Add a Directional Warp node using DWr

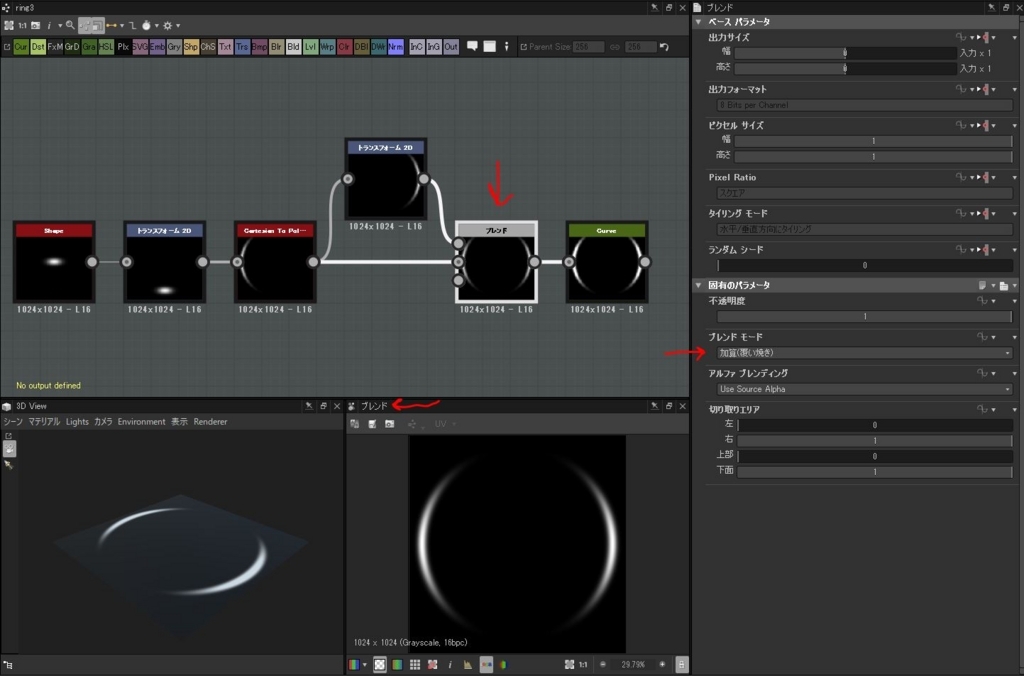pos(378,47)
